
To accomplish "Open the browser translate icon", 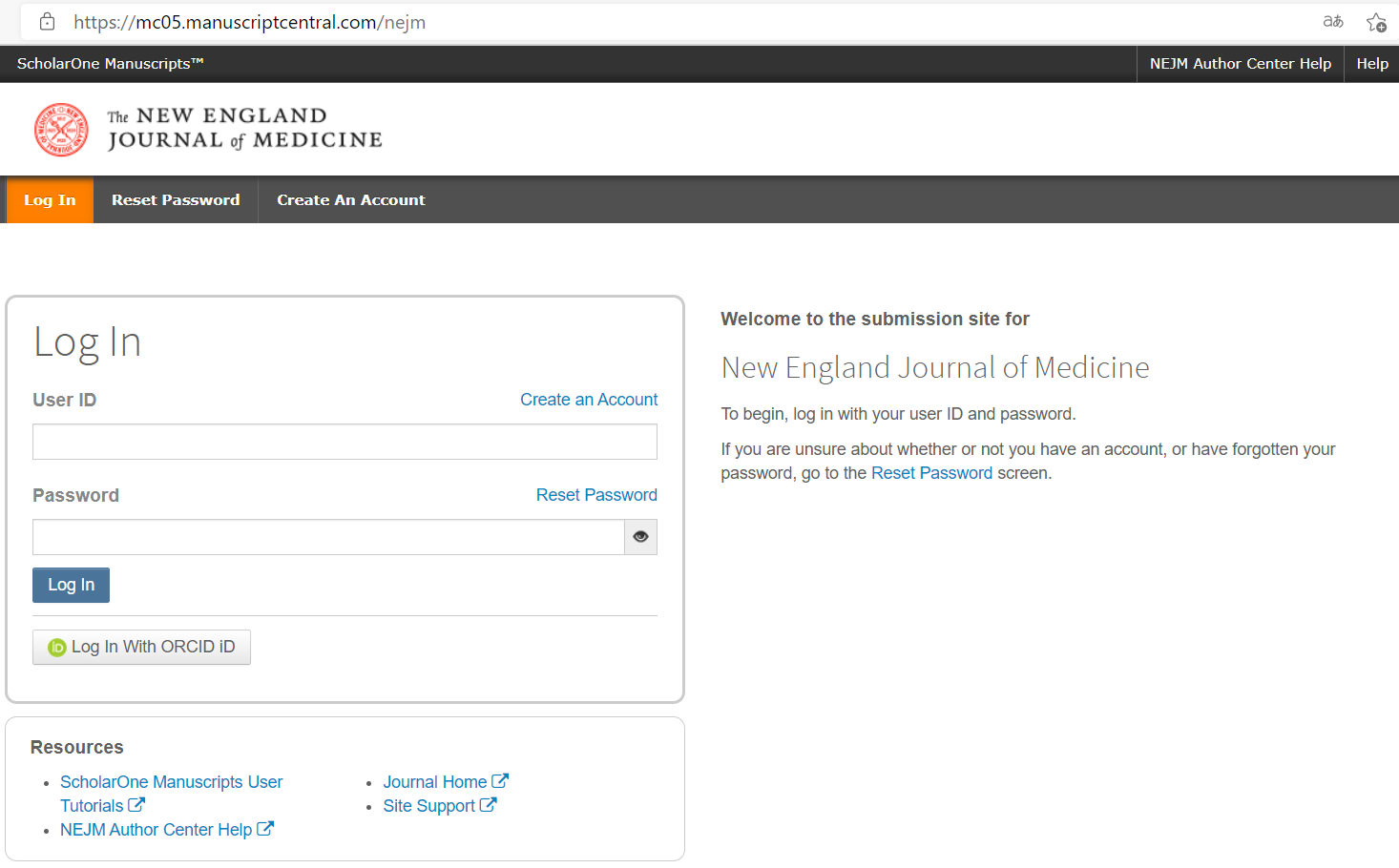I will (x=1333, y=22).
